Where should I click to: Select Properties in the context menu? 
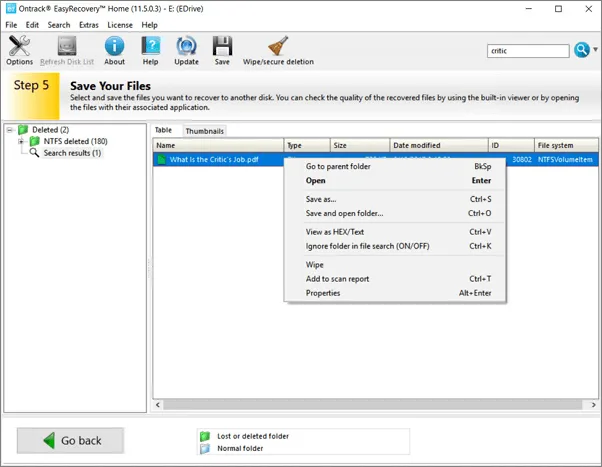click(x=323, y=293)
